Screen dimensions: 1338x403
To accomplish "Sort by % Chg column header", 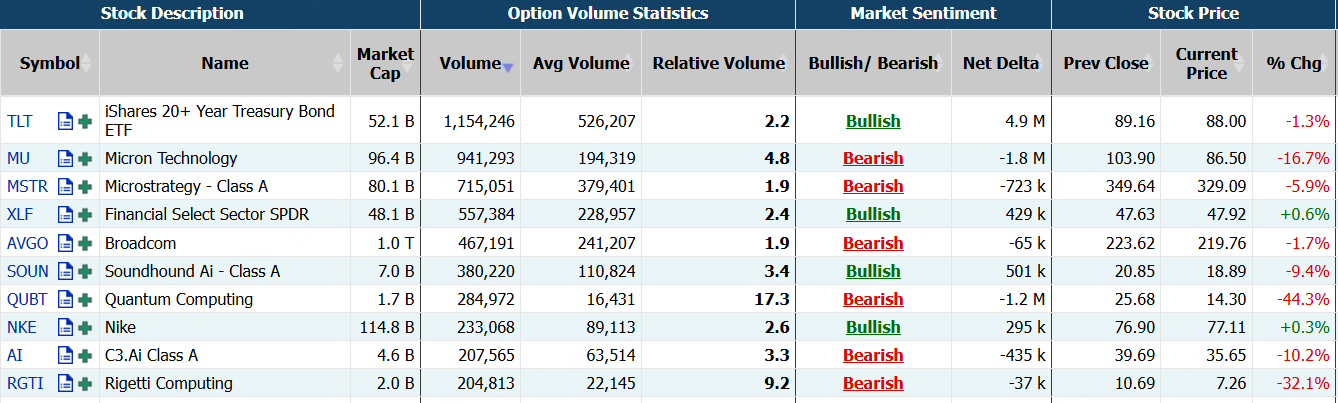I will (1294, 63).
